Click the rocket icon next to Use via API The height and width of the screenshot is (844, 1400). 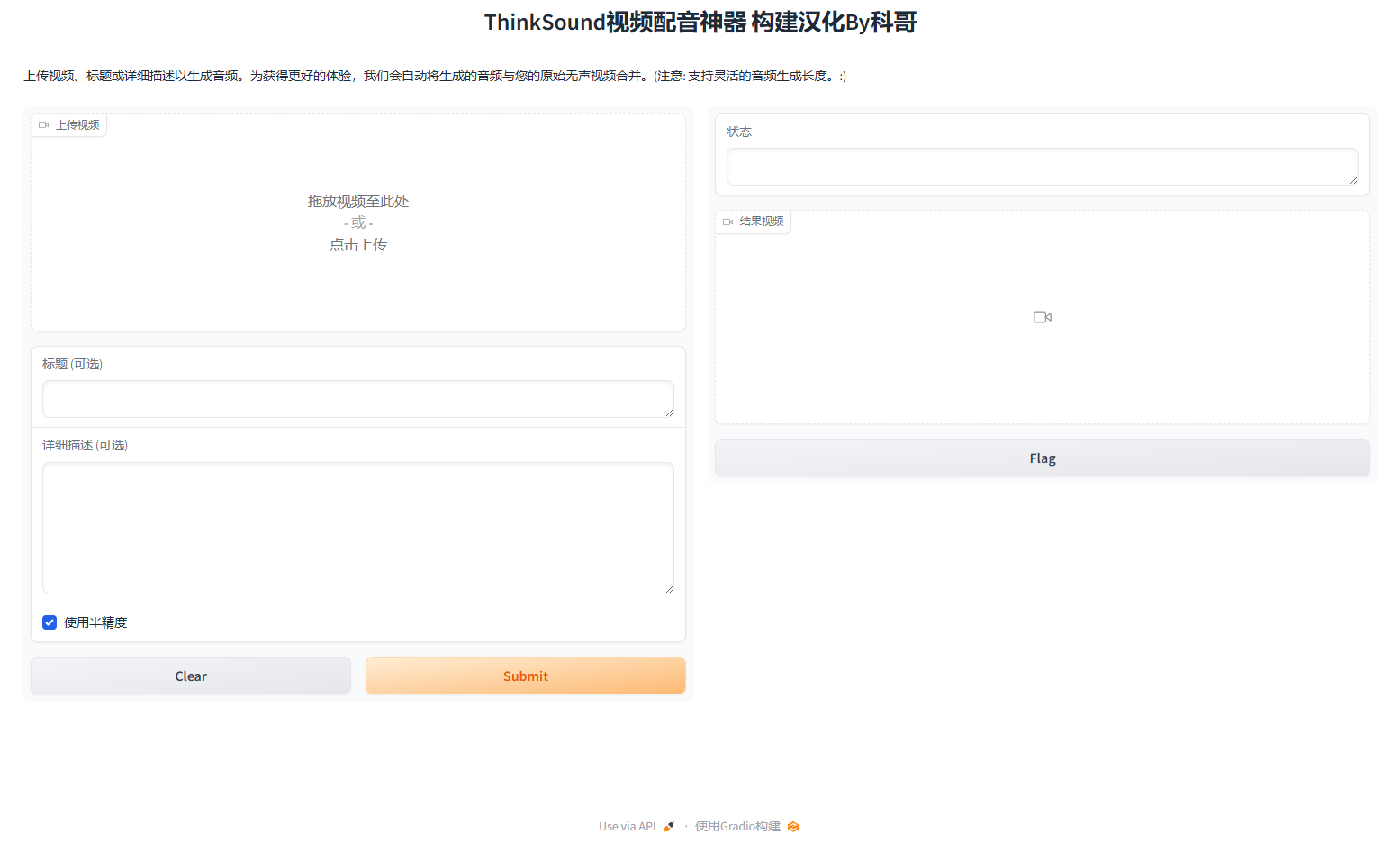(669, 826)
